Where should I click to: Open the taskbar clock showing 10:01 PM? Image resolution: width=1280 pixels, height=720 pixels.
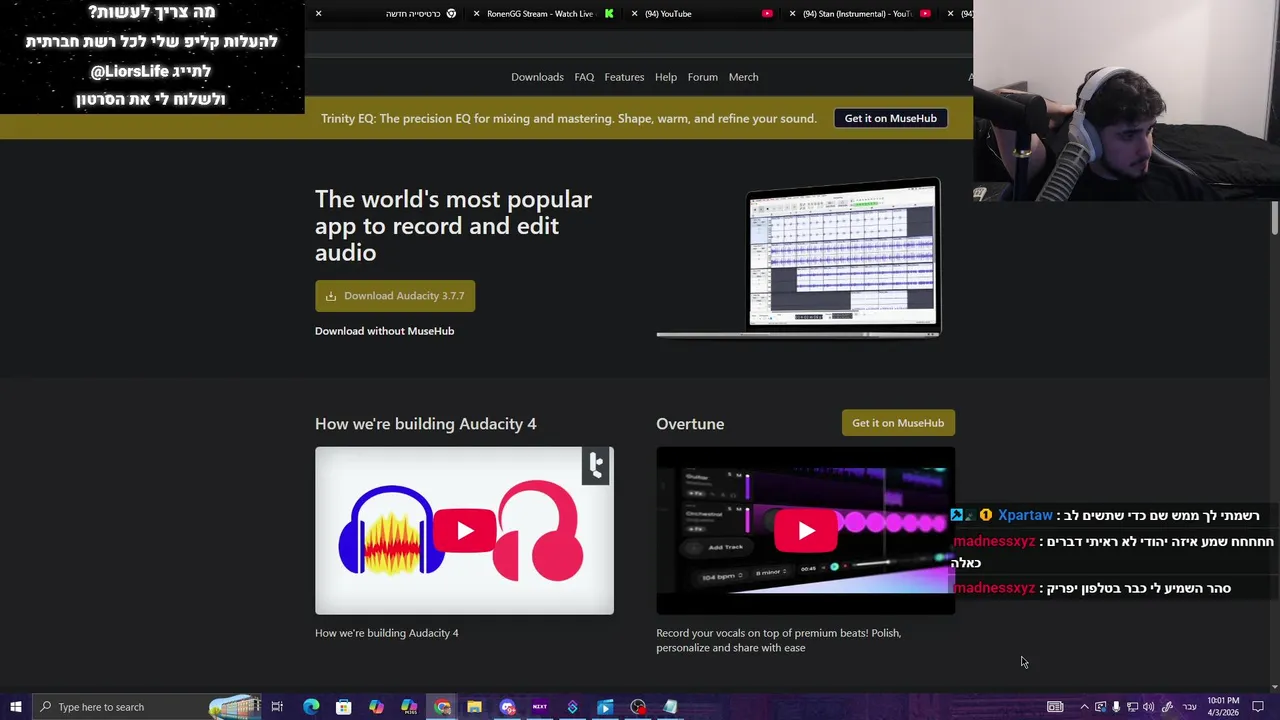[1223, 707]
